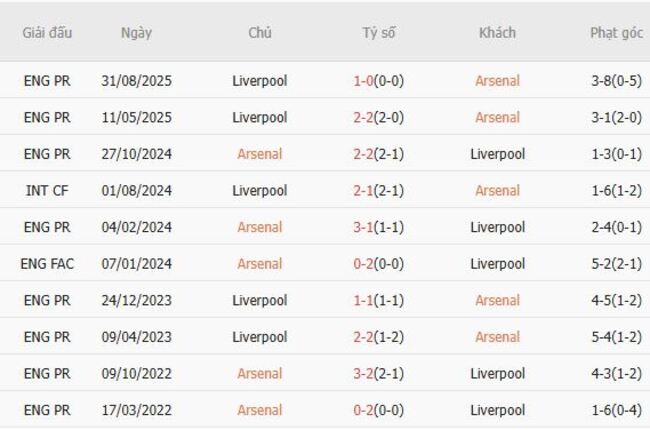
Task: Open the 3-1(1-1) score from 04/02/2024
Action: click(378, 227)
